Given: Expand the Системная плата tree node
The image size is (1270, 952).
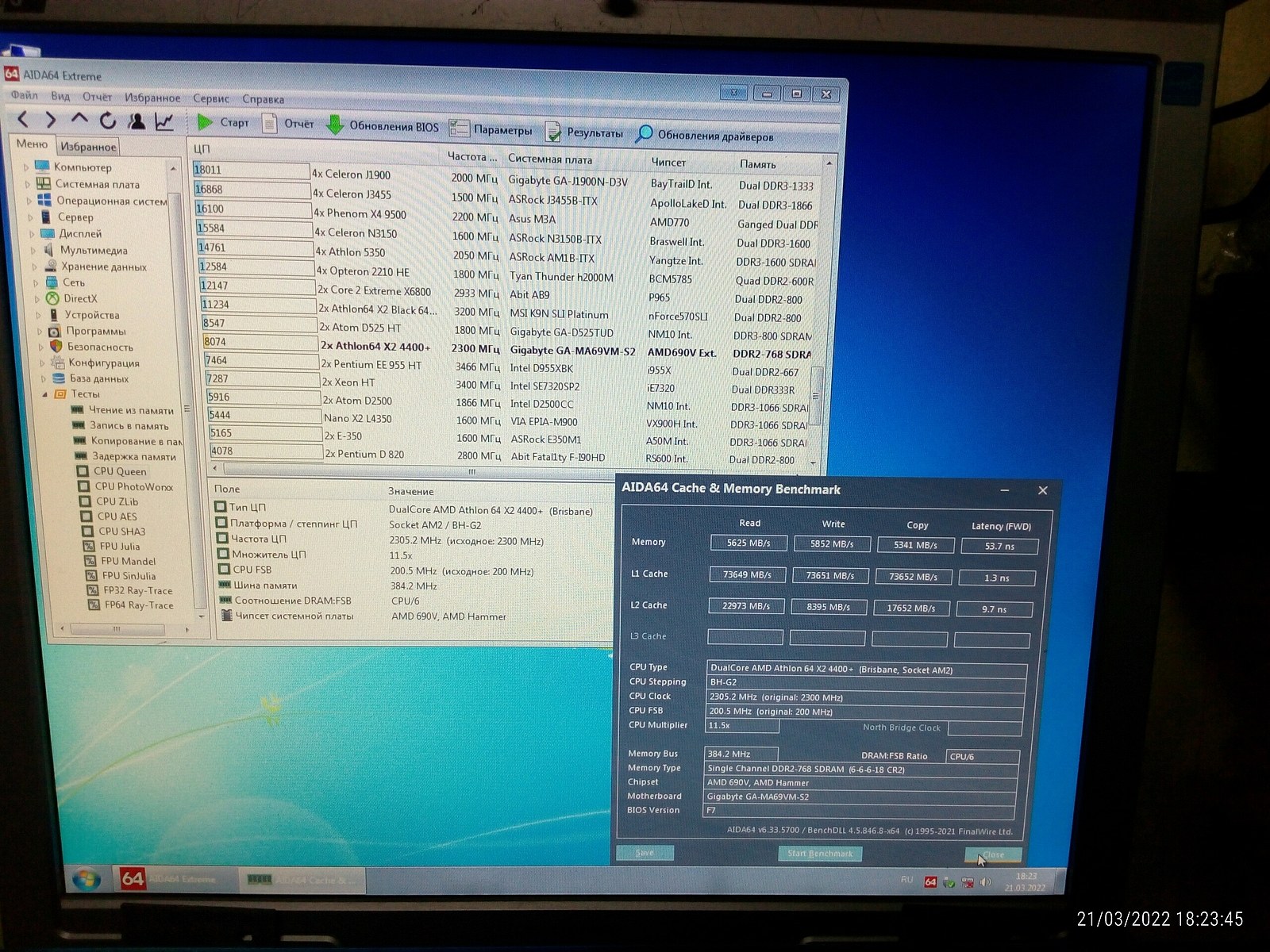Looking at the screenshot, I should pos(28,184).
